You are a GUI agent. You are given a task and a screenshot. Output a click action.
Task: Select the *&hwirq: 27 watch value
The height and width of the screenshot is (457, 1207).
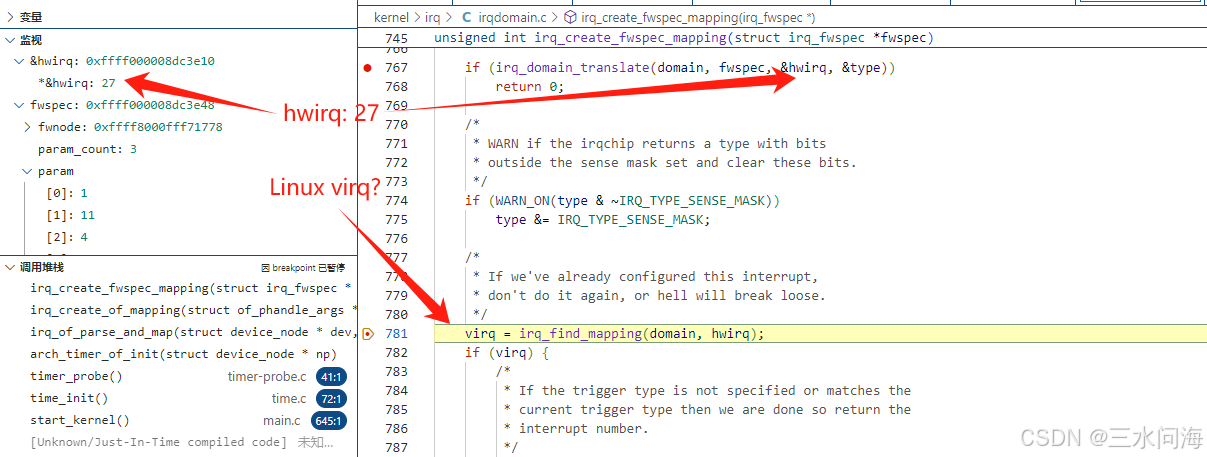tap(77, 83)
